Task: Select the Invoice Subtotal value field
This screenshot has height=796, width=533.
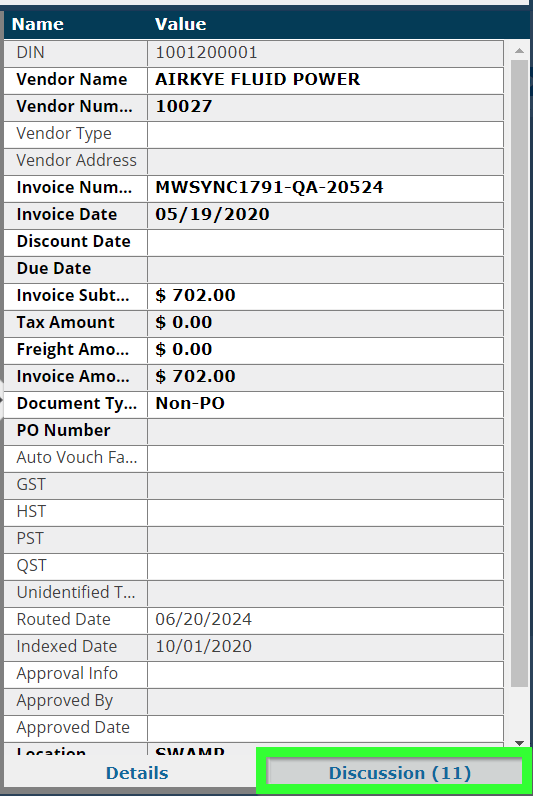Action: 325,295
